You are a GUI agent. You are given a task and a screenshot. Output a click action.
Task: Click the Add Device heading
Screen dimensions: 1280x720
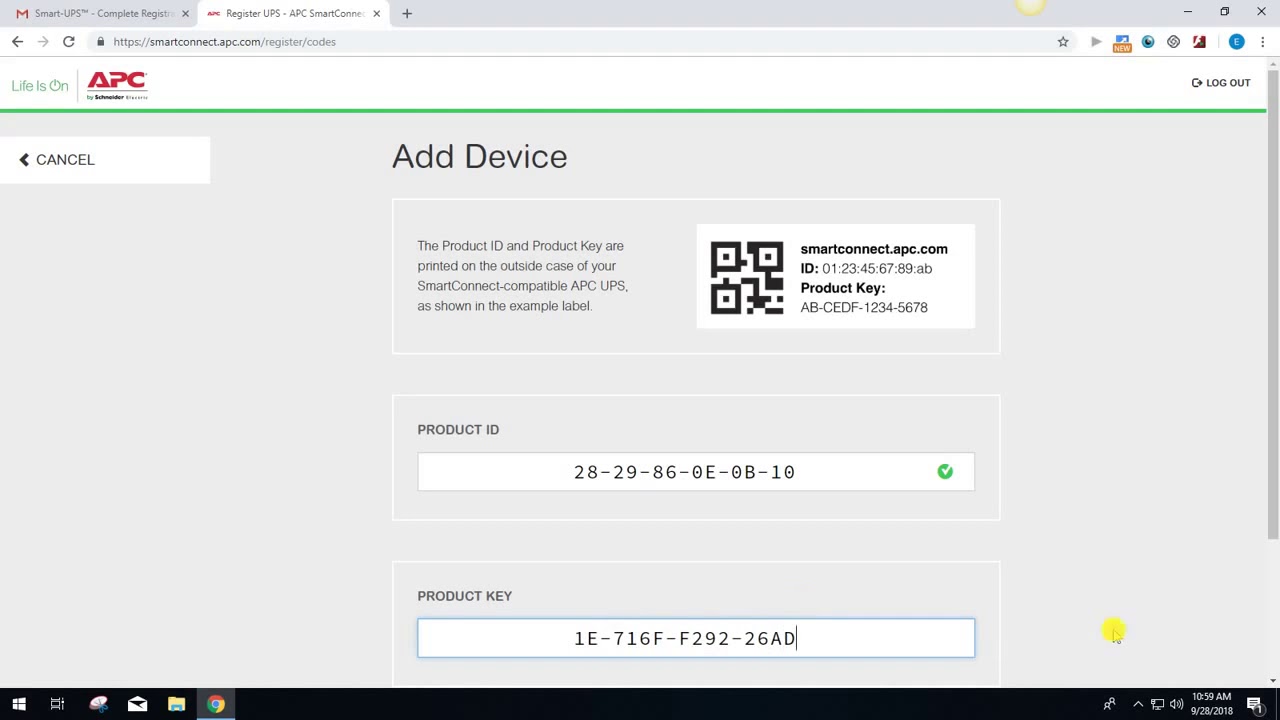(480, 156)
